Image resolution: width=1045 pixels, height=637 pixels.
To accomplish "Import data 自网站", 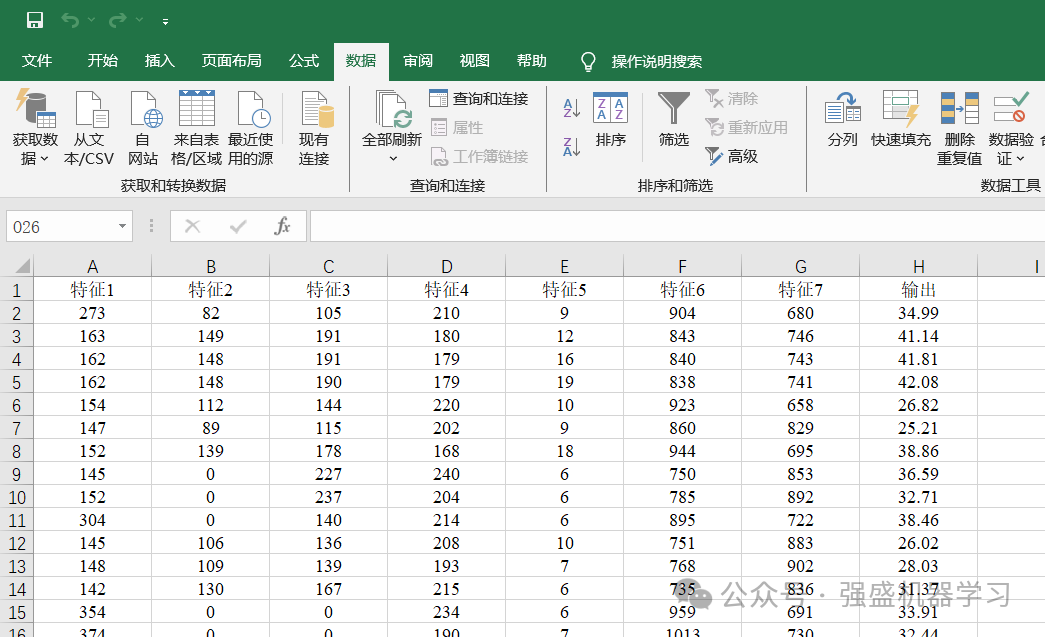I will [x=143, y=127].
